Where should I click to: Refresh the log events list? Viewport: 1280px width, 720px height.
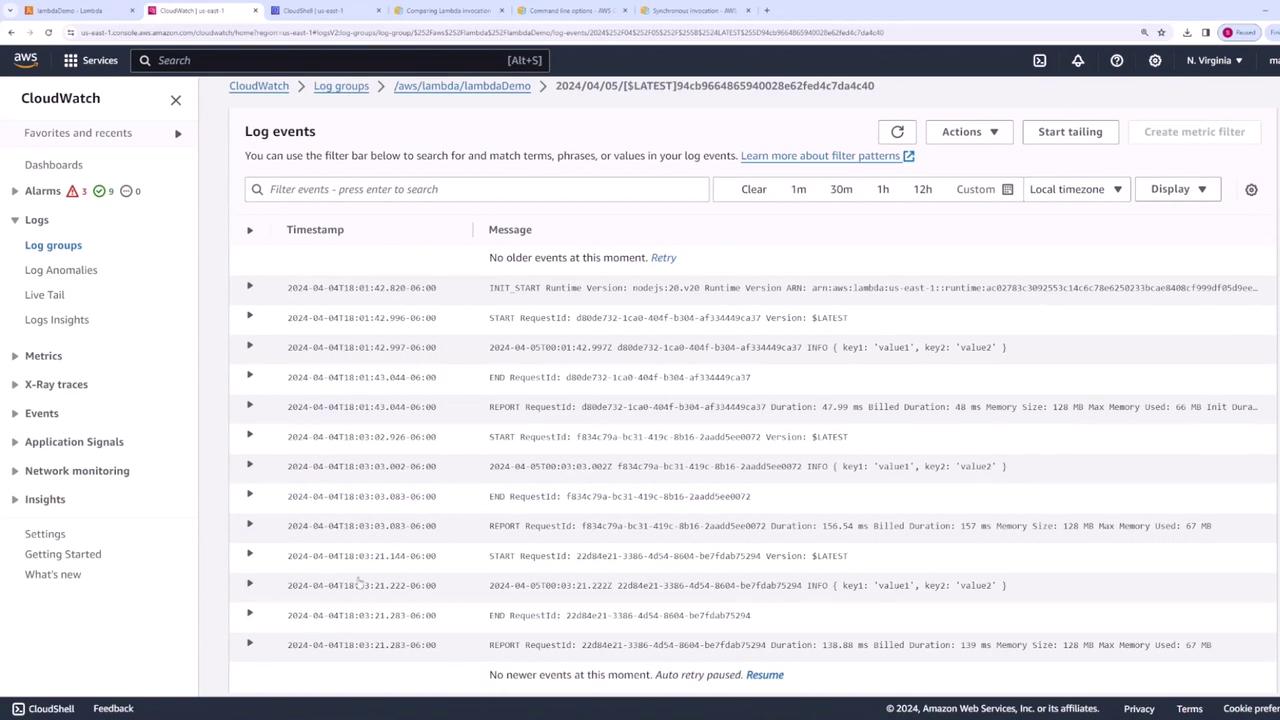click(x=897, y=132)
